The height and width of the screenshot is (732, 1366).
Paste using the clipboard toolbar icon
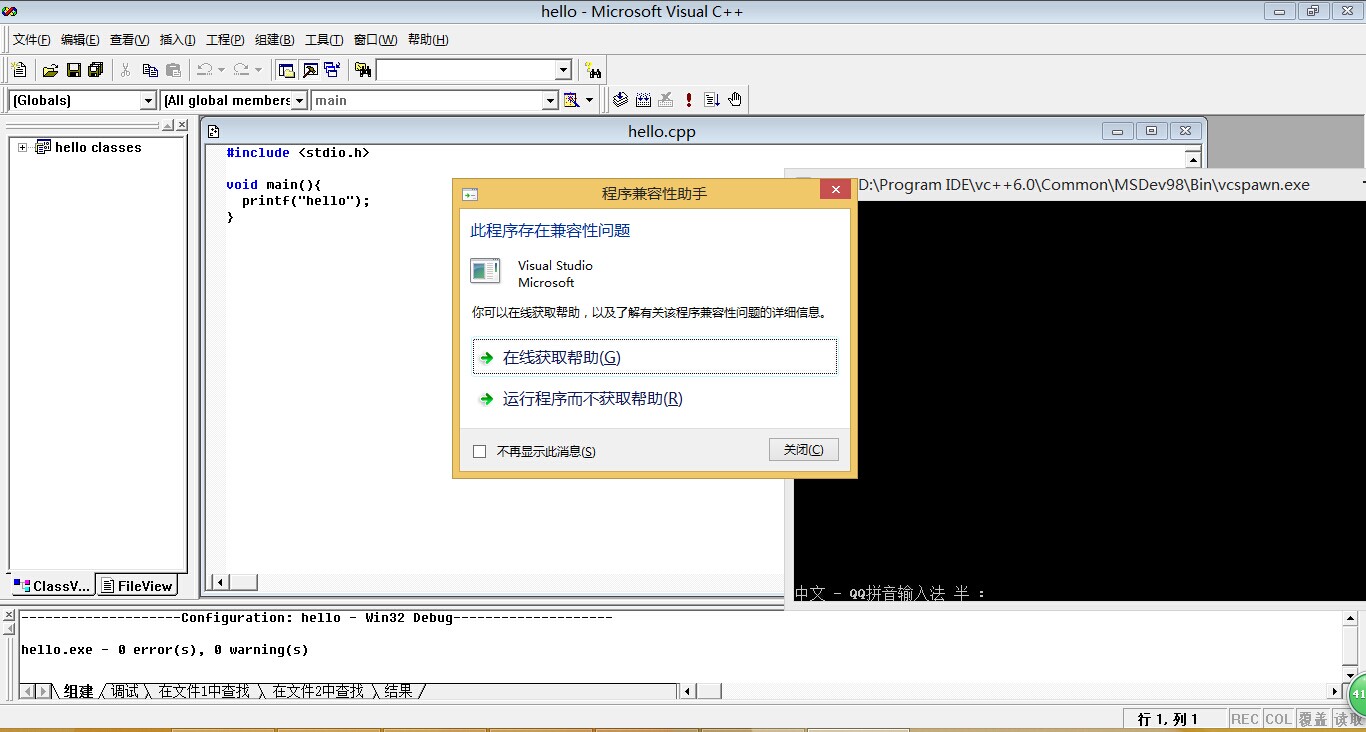(173, 70)
